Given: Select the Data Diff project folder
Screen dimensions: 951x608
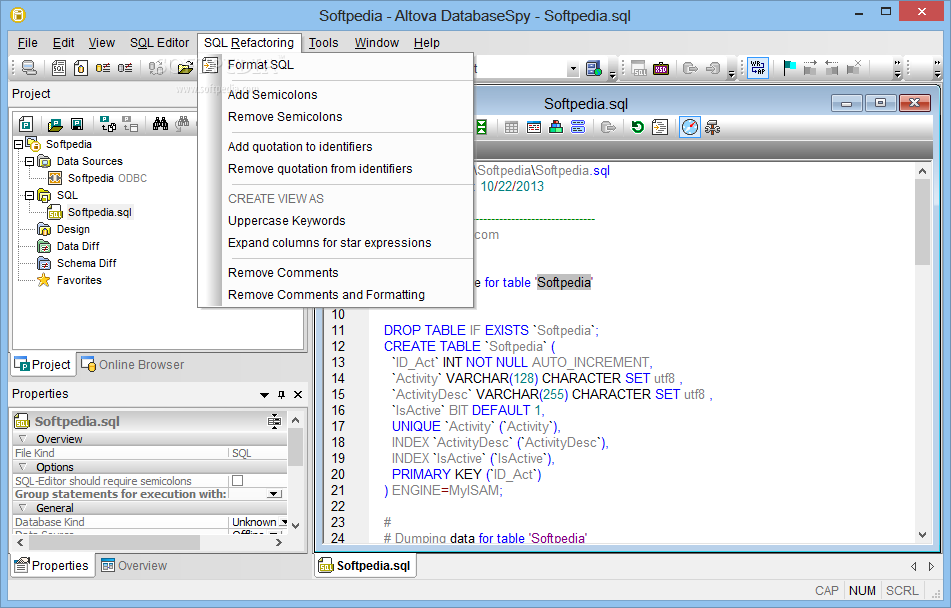Looking at the screenshot, I should click(x=78, y=246).
